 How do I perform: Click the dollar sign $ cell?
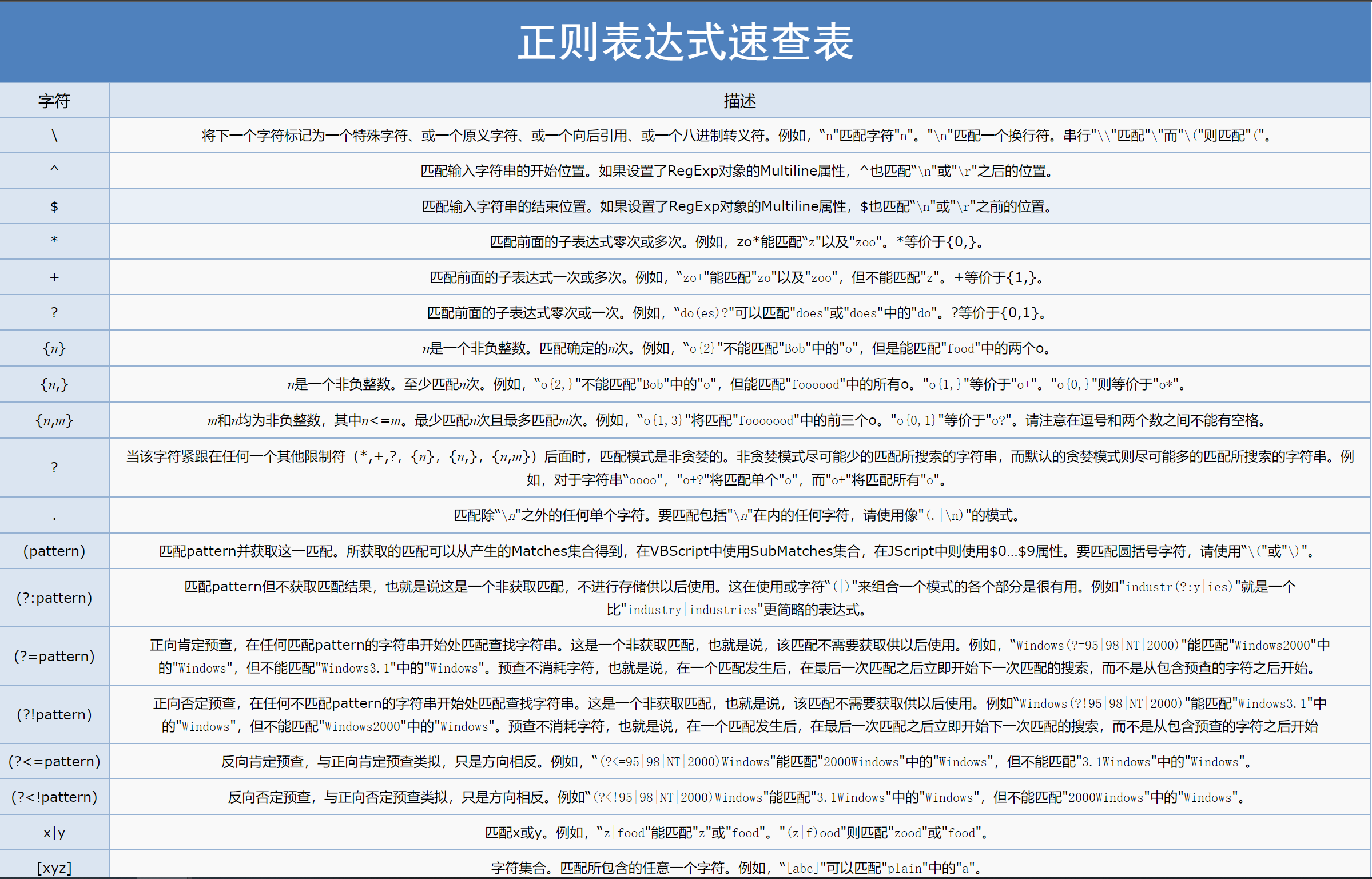[54, 206]
